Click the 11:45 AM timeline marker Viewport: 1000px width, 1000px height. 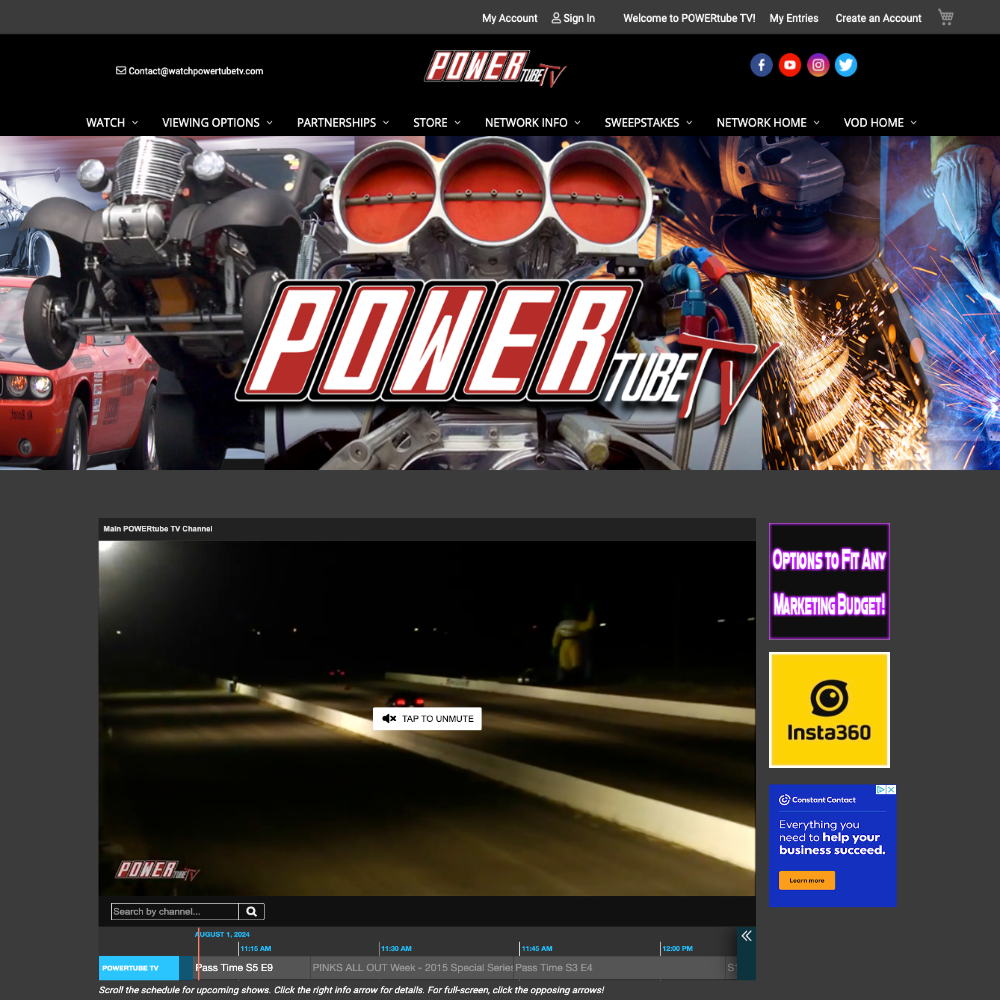pyautogui.click(x=537, y=948)
